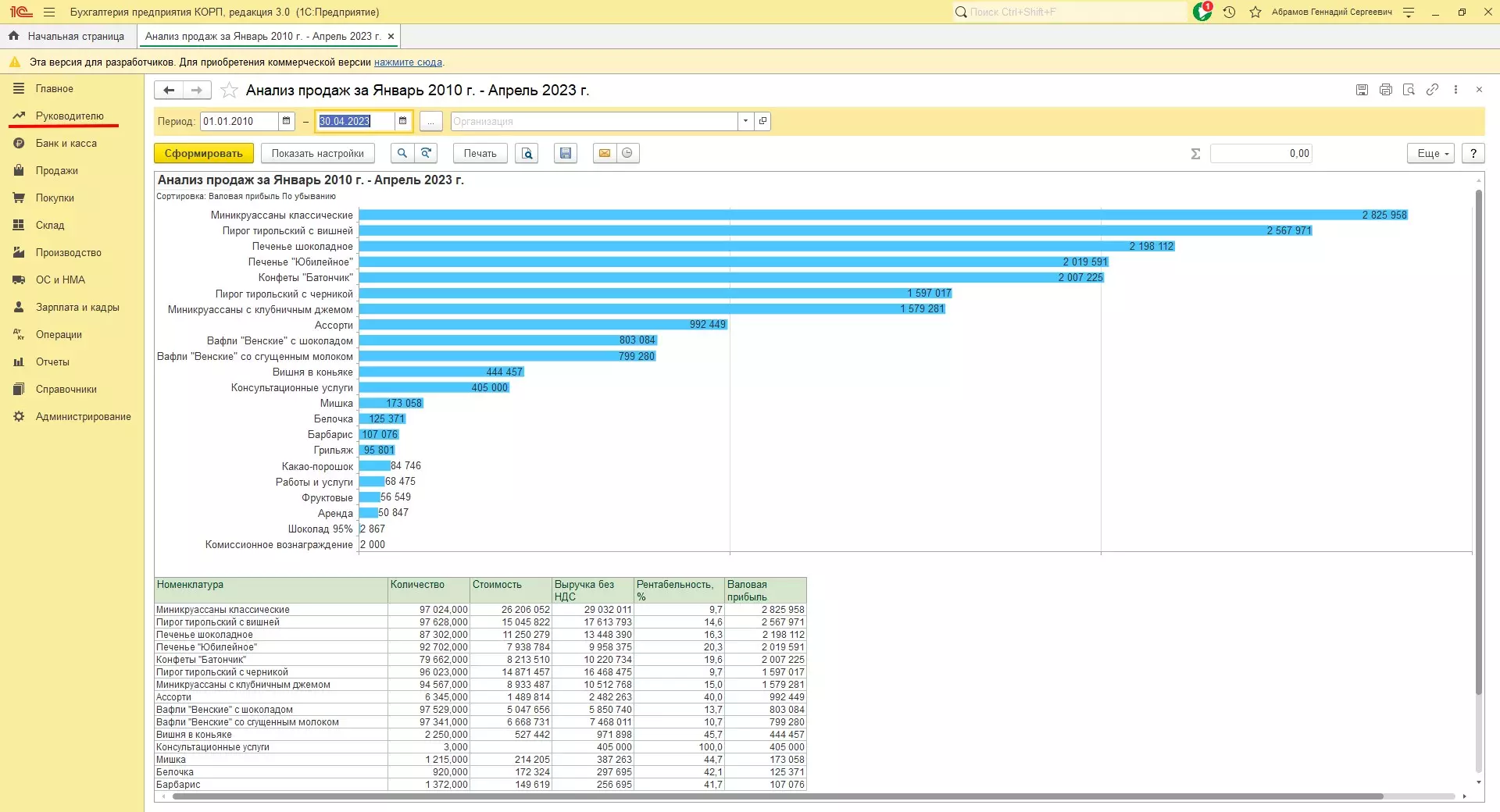
Task: Open Продажи section in the sidebar
Action: click(x=56, y=171)
